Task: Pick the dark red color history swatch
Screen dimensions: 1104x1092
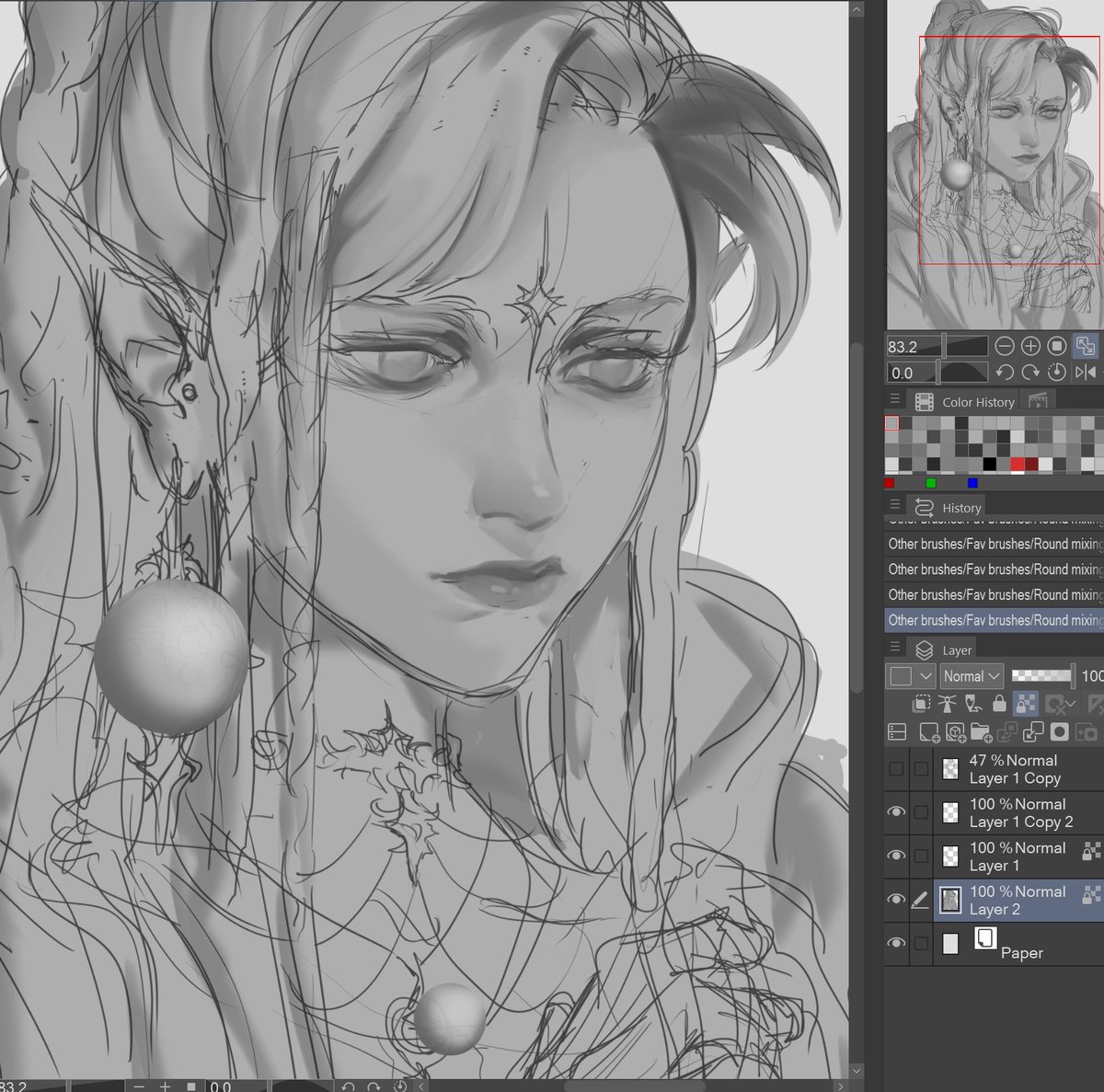Action: pos(1031,465)
